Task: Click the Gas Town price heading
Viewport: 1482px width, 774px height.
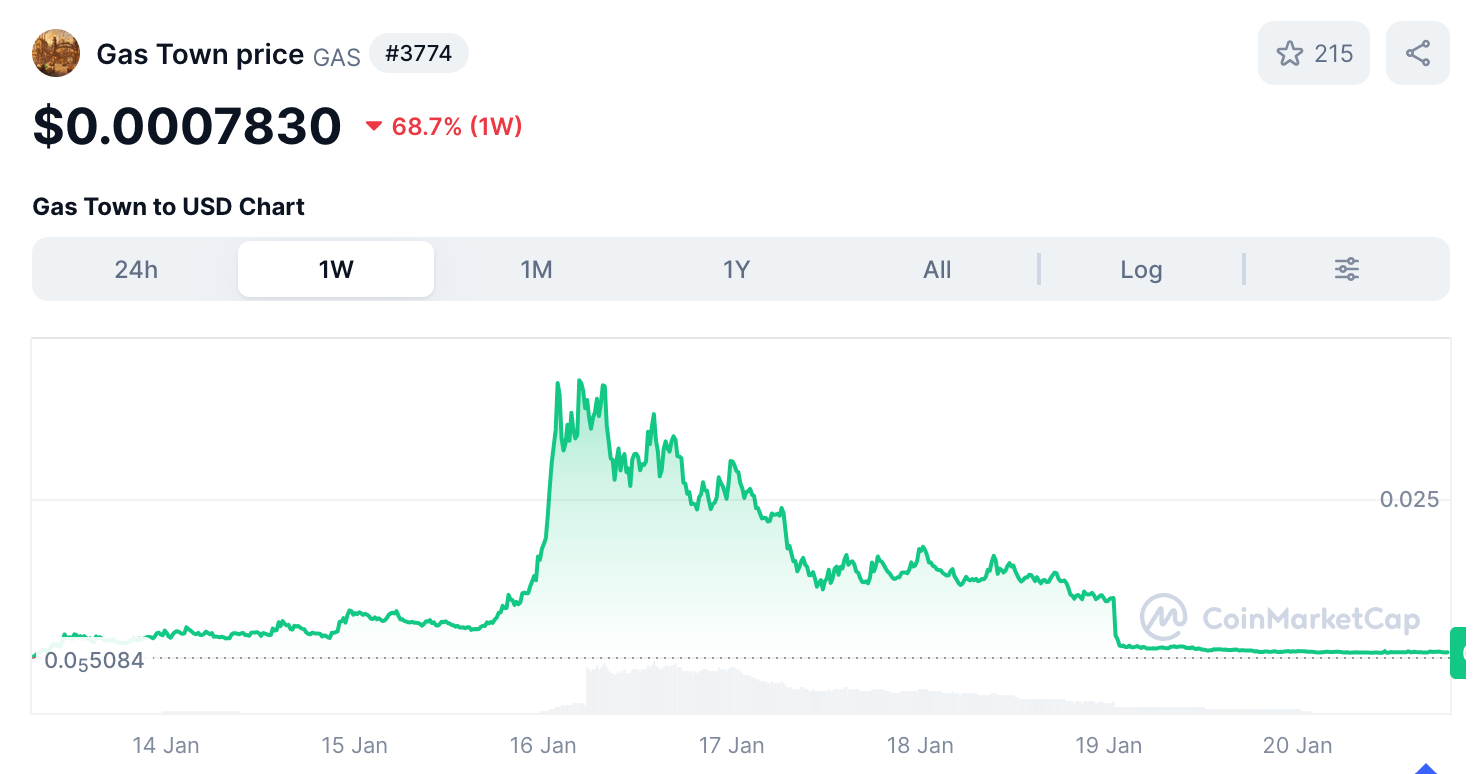Action: point(200,54)
